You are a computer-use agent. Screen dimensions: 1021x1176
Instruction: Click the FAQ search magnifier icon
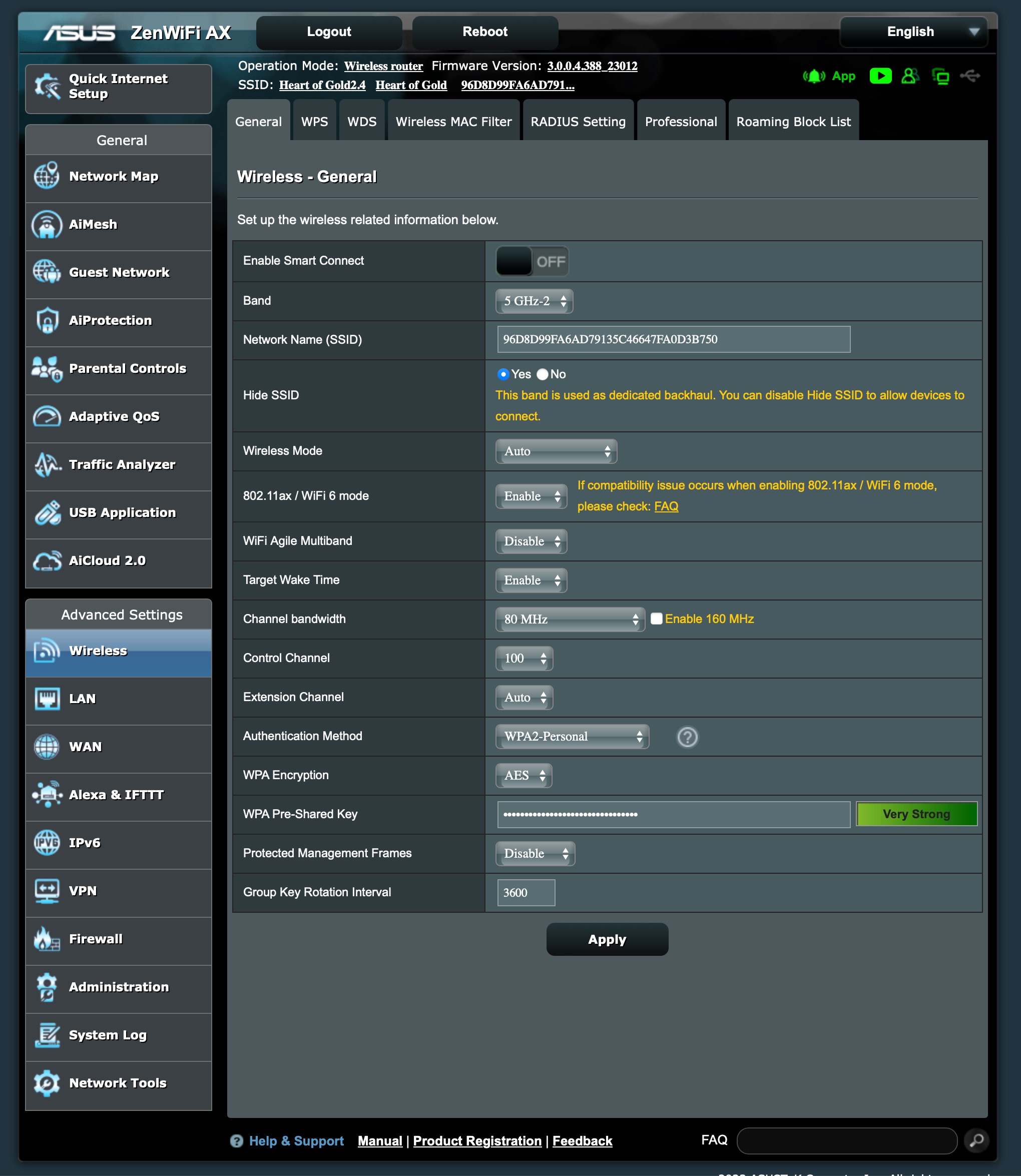pyautogui.click(x=976, y=1140)
